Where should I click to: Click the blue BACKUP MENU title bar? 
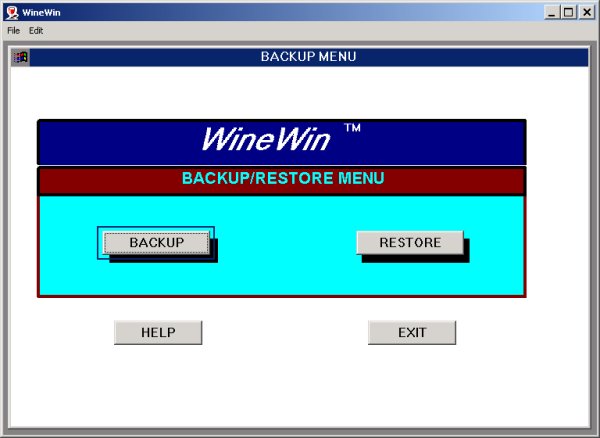coord(308,57)
